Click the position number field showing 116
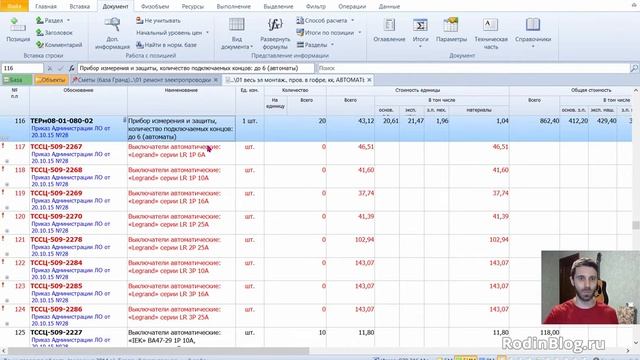Screen dimensions: 640x360 (22, 68)
